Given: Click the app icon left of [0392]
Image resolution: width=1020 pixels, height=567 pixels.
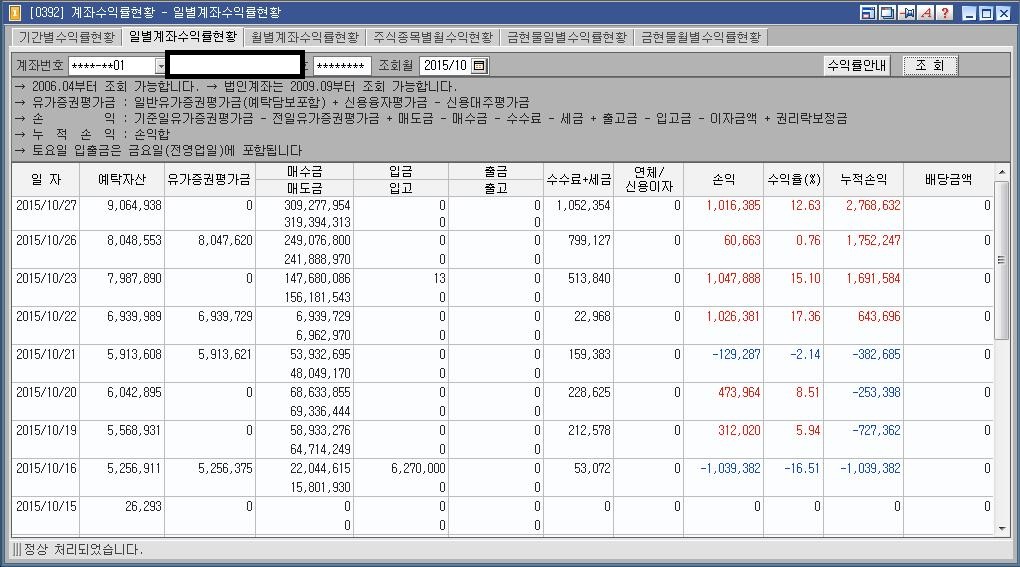Looking at the screenshot, I should click(x=14, y=12).
